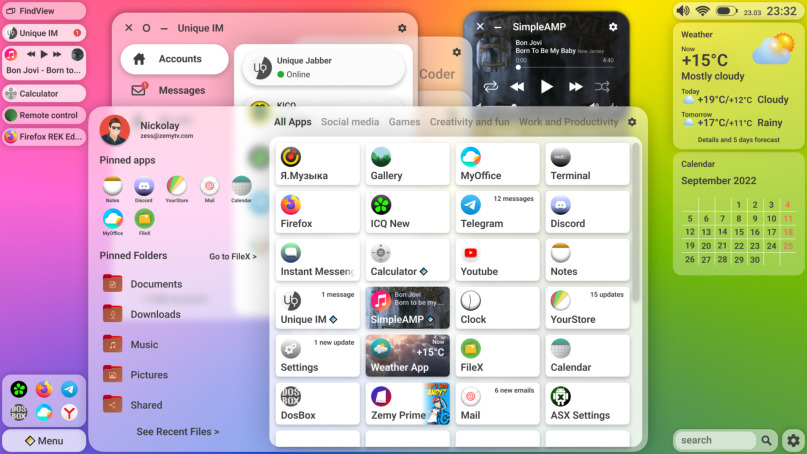This screenshot has width=807, height=454.
Task: Launch Gallery from app grid
Action: coord(408,165)
